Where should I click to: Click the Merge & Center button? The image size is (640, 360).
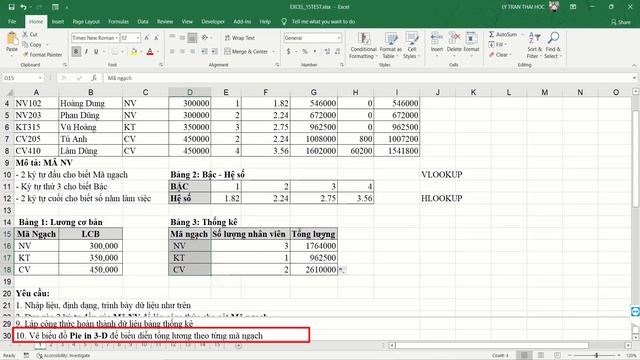pos(246,52)
